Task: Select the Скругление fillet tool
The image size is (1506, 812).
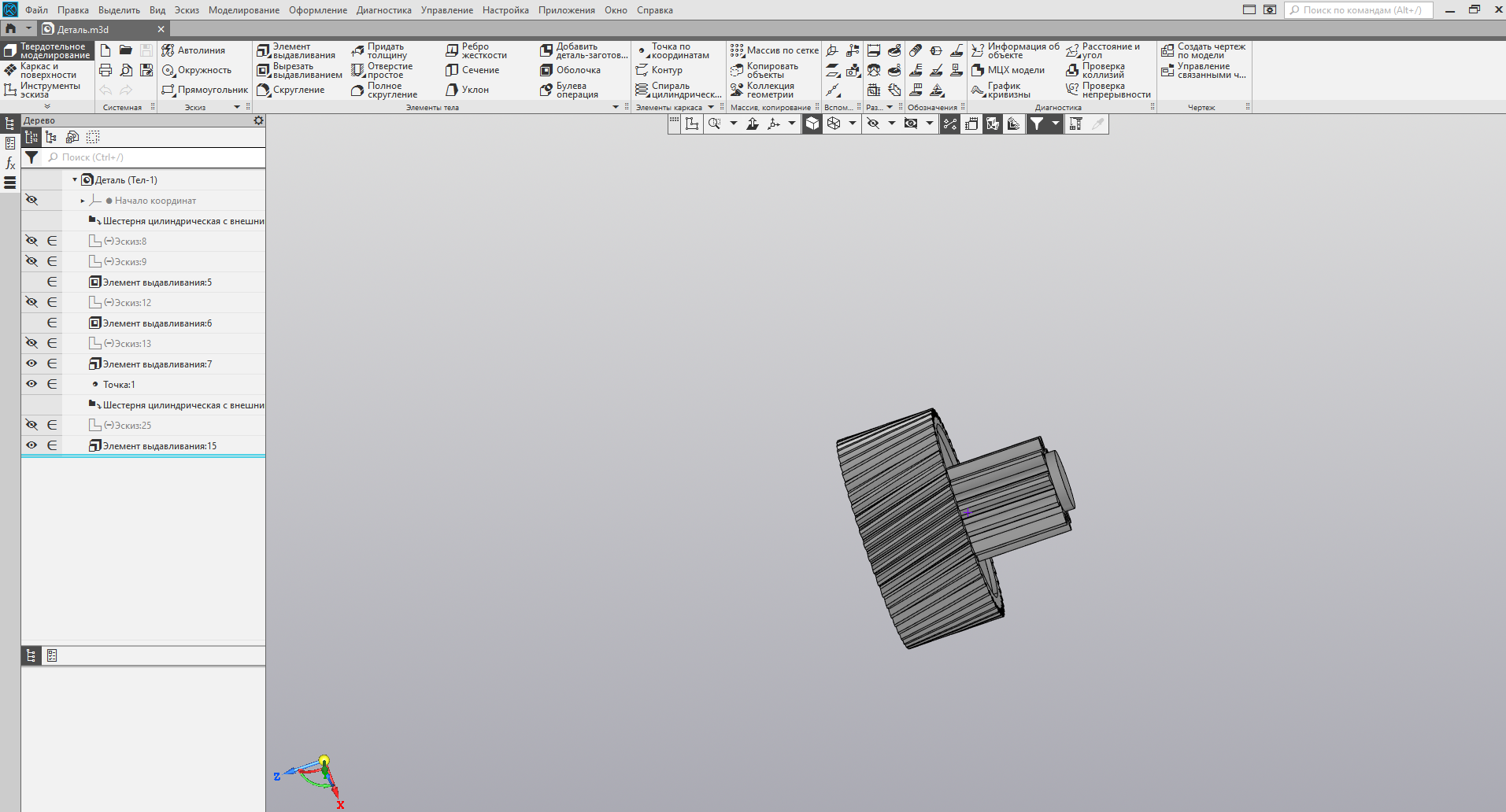Action: coord(290,90)
